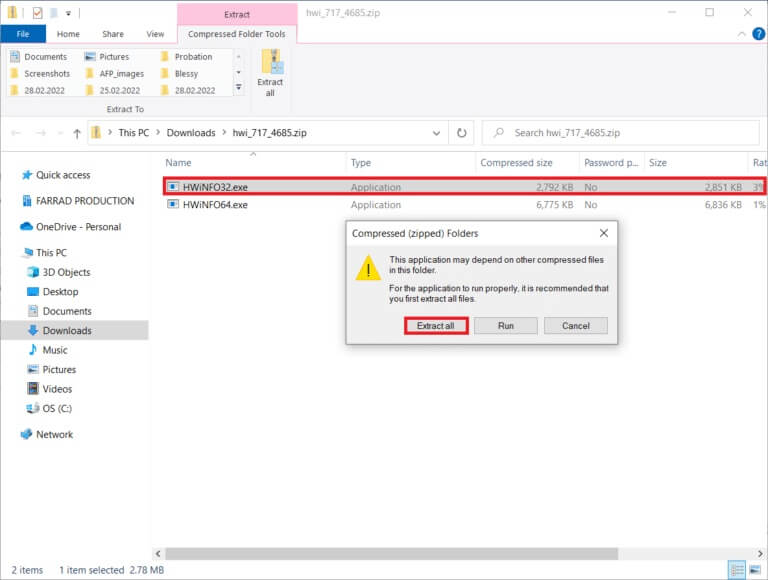
Task: Open recent locations dropdown near navigation arrows
Action: pos(60,133)
